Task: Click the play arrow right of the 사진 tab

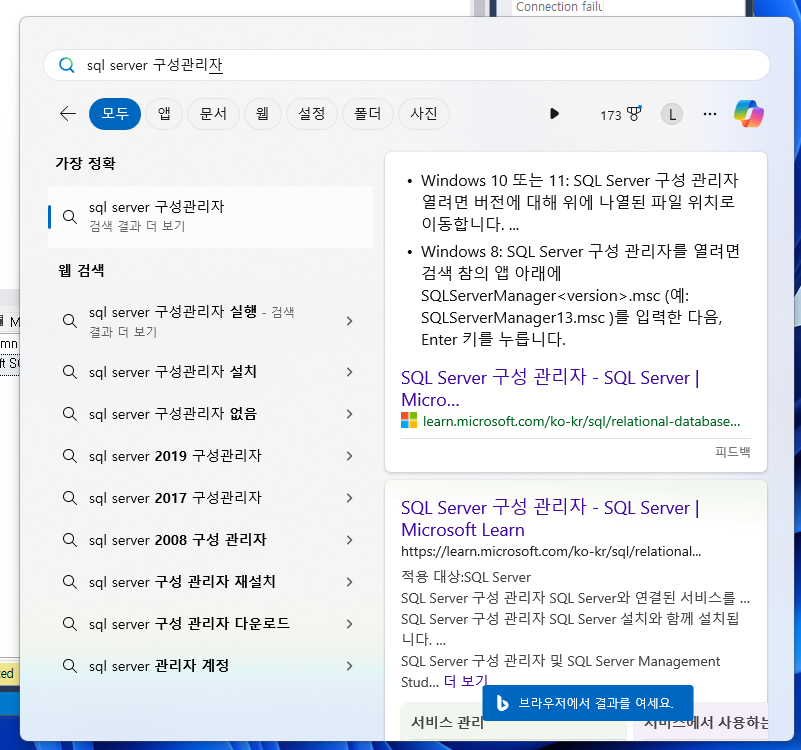Action: [x=555, y=114]
